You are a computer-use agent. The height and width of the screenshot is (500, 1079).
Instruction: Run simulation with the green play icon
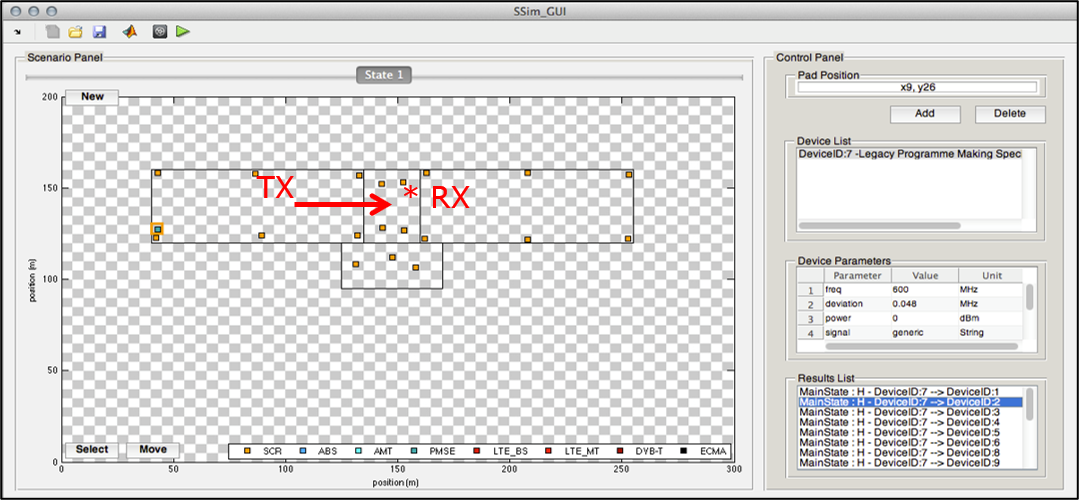[183, 32]
